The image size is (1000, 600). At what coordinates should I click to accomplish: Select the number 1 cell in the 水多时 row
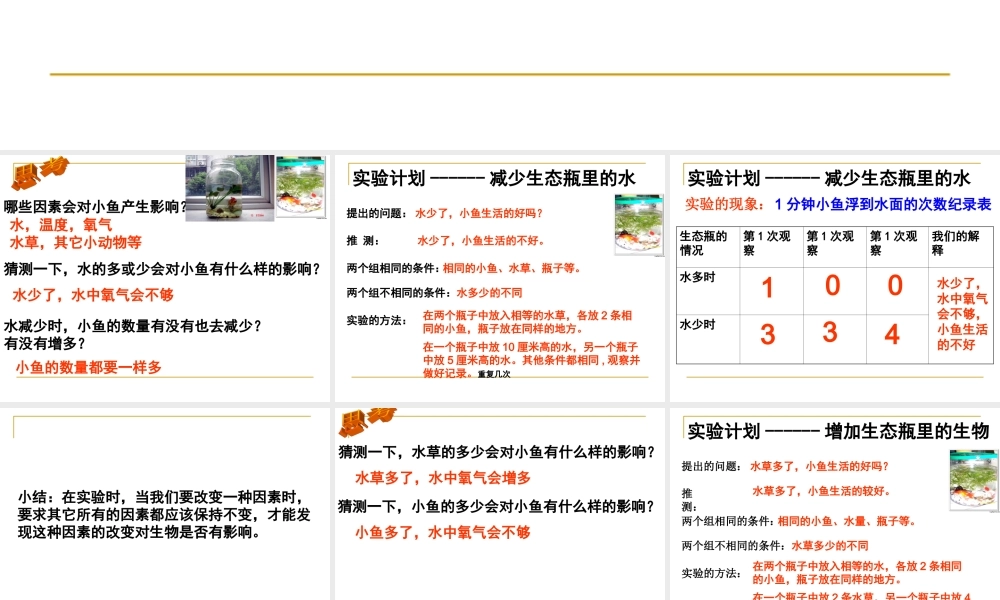pyautogui.click(x=767, y=289)
